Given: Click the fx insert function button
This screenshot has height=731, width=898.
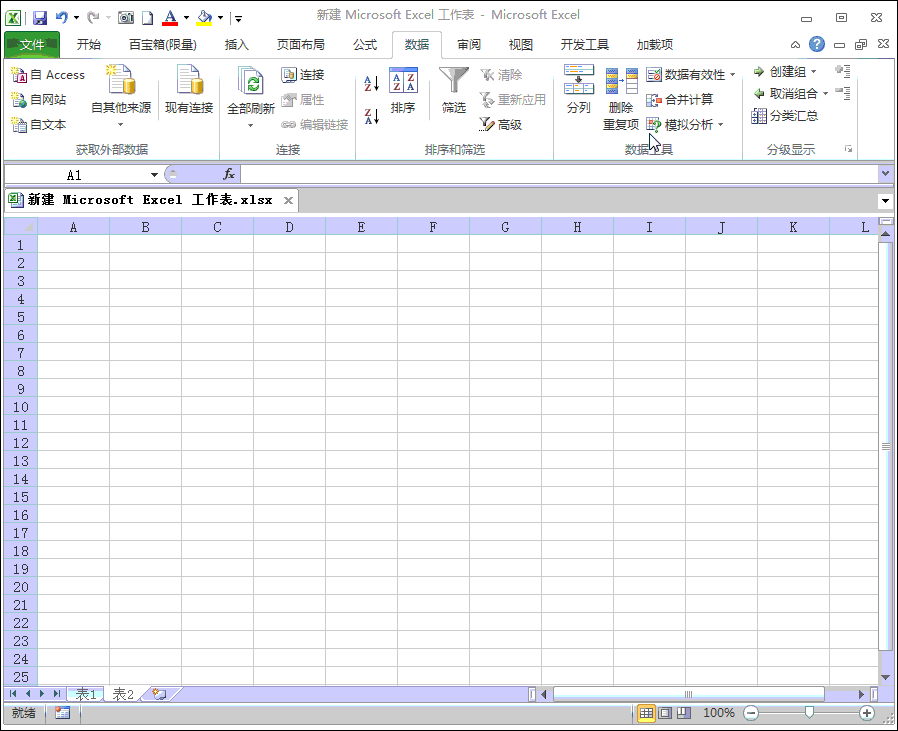Looking at the screenshot, I should click(x=229, y=174).
